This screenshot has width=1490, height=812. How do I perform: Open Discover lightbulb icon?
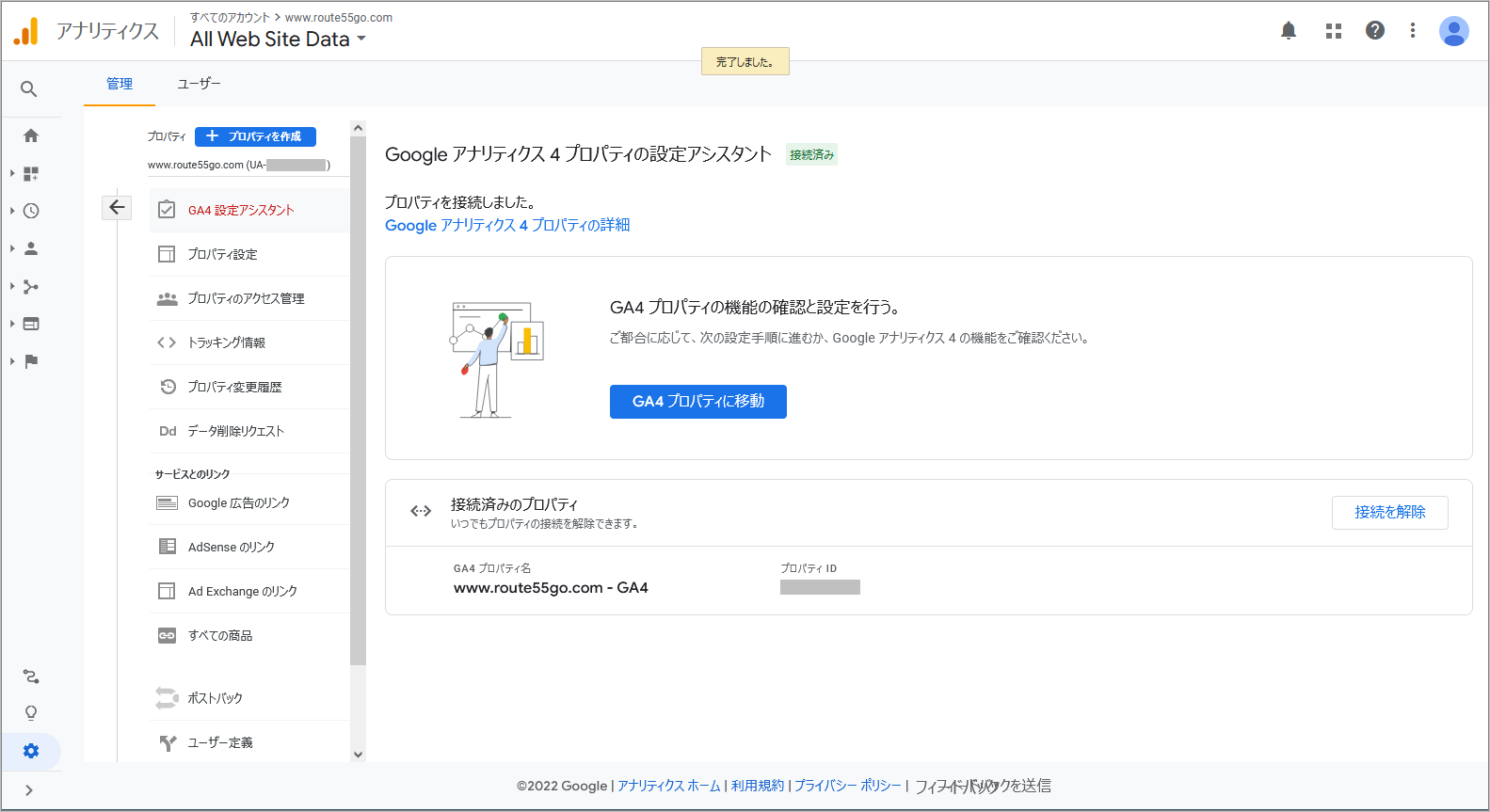click(31, 712)
